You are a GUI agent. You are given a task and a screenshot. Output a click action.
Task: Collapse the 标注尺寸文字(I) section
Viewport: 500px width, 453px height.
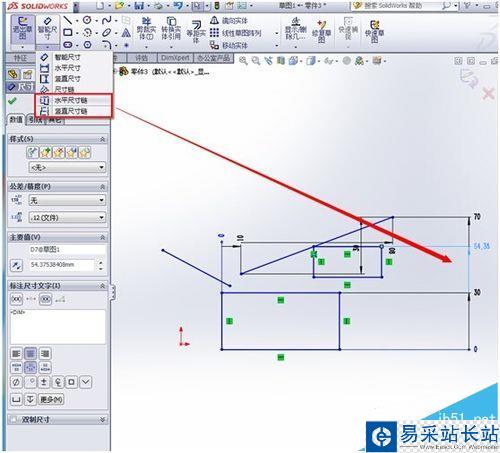tap(103, 286)
